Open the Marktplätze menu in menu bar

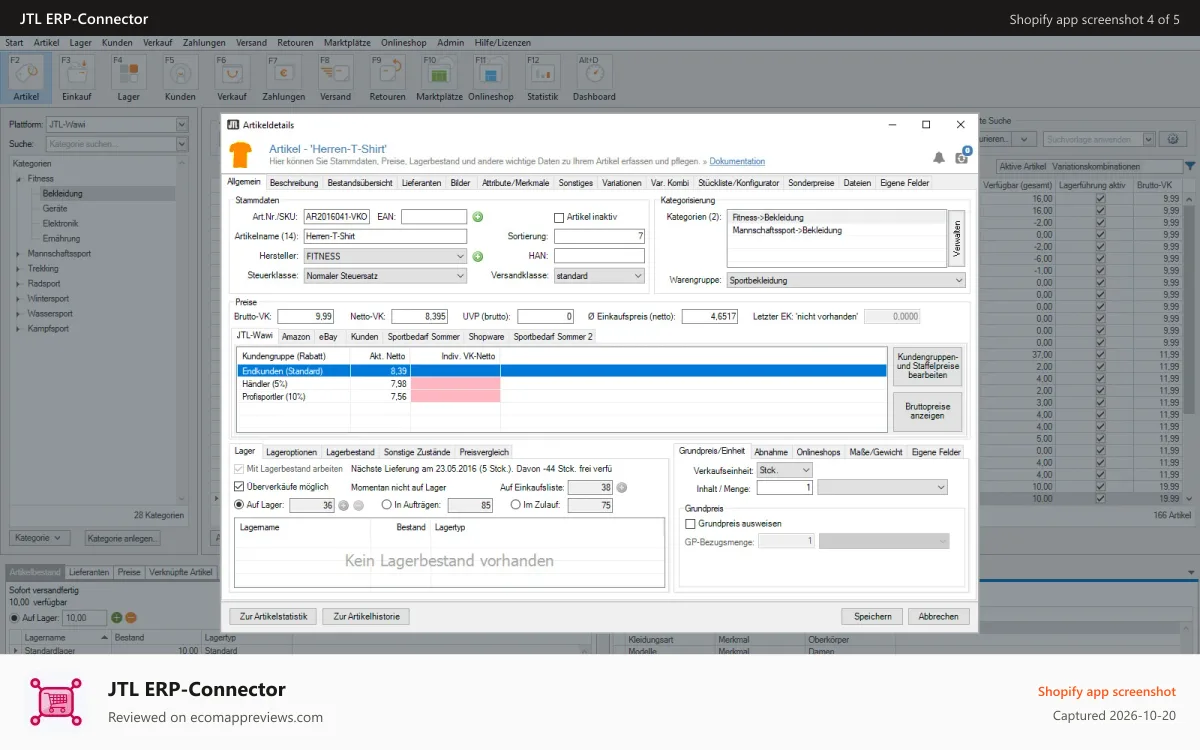click(347, 43)
